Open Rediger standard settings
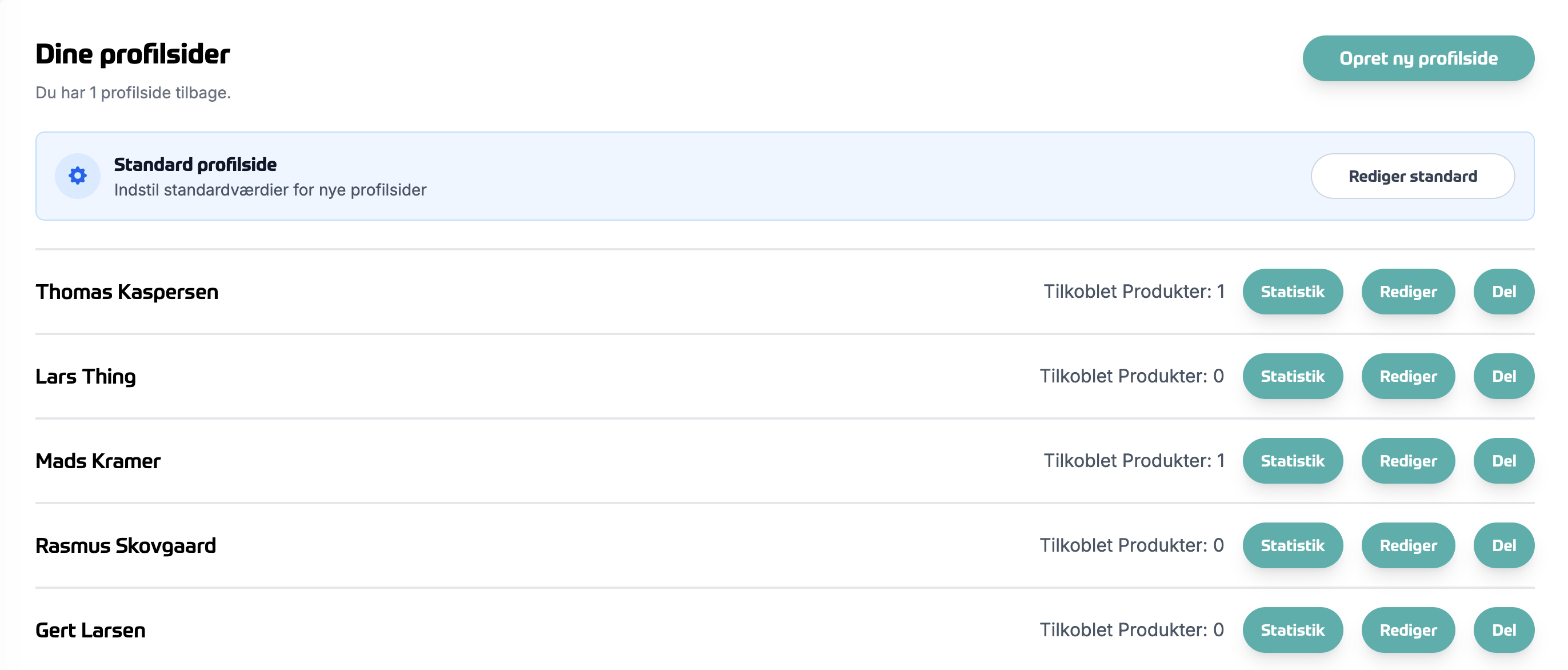 tap(1412, 176)
